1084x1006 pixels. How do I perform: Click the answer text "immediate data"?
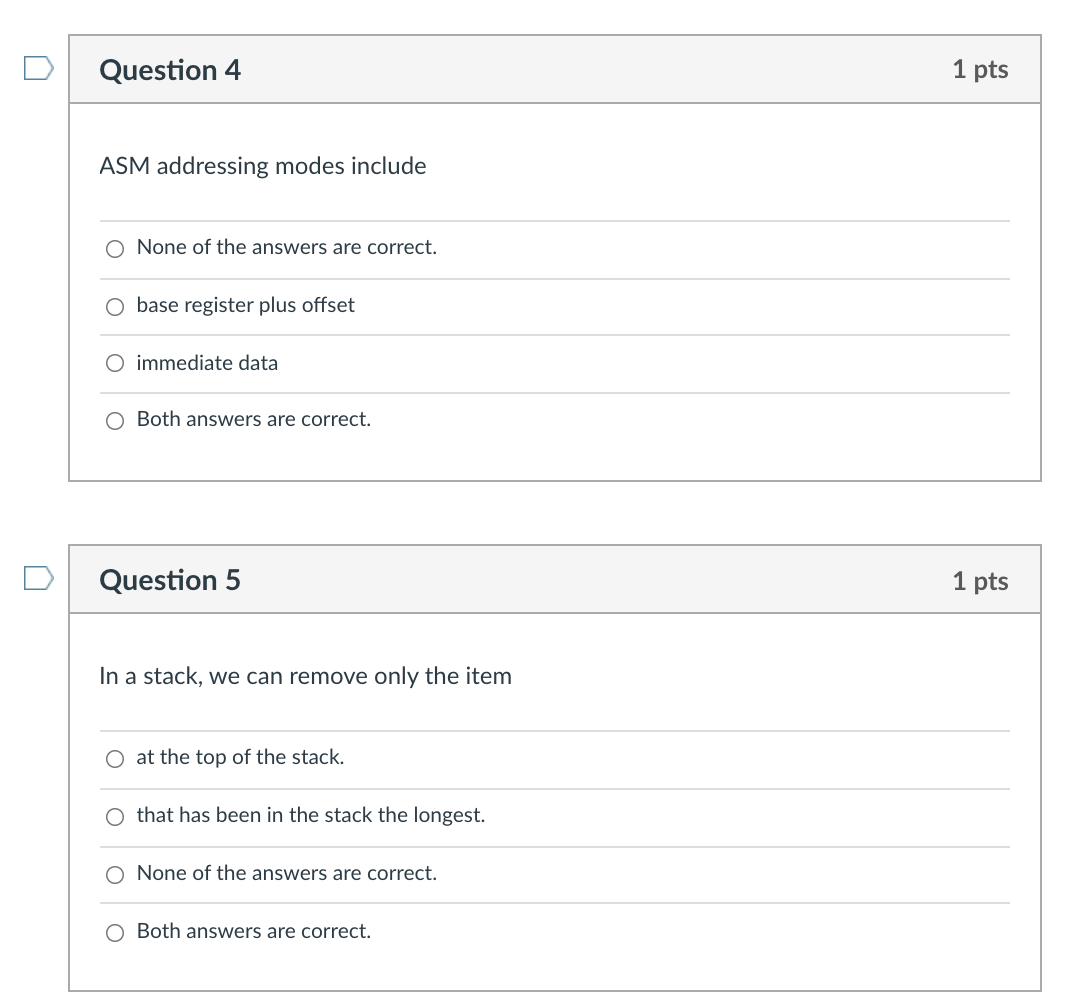[207, 363]
